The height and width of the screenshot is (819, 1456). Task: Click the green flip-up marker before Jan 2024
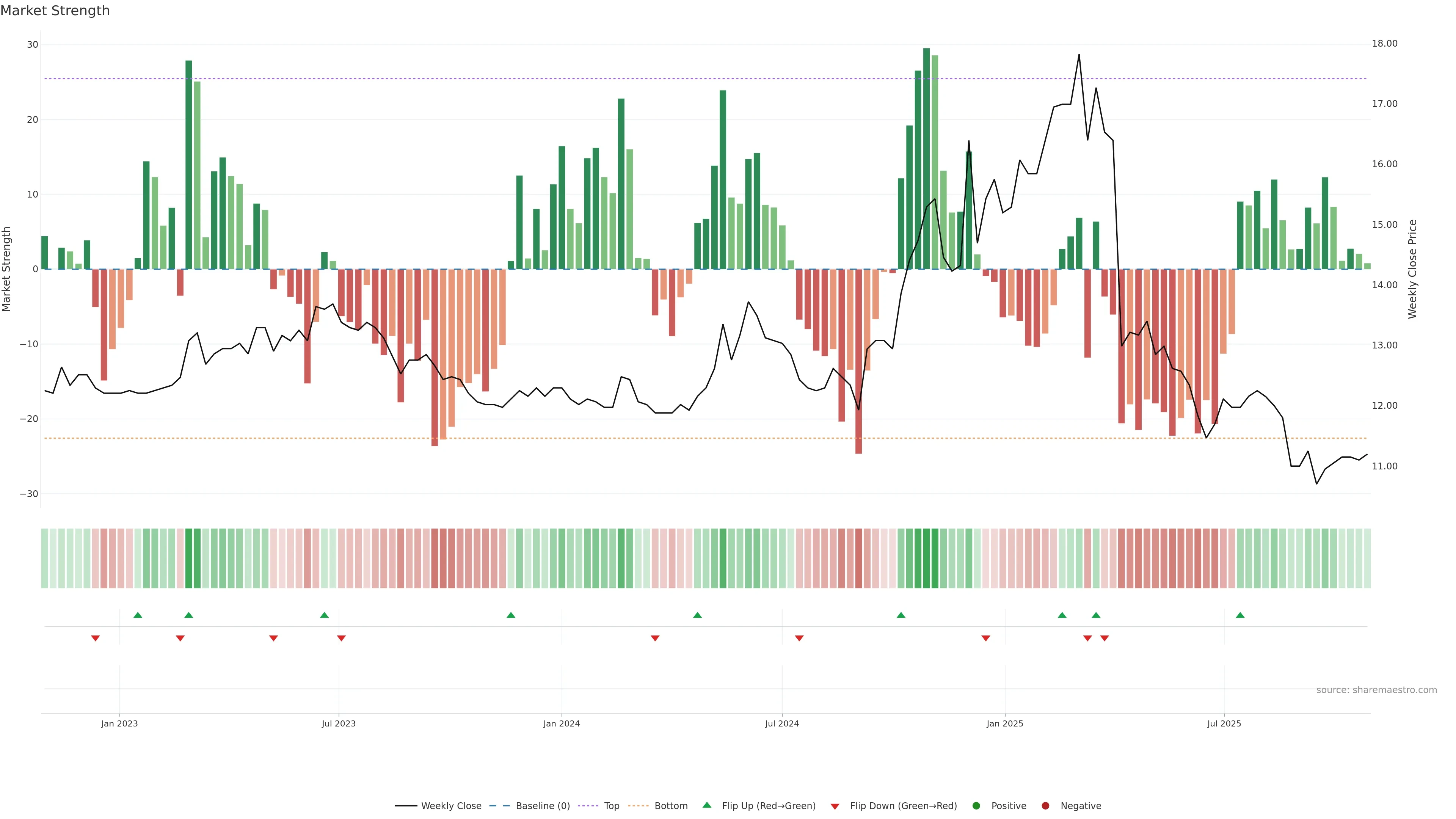[x=511, y=615]
